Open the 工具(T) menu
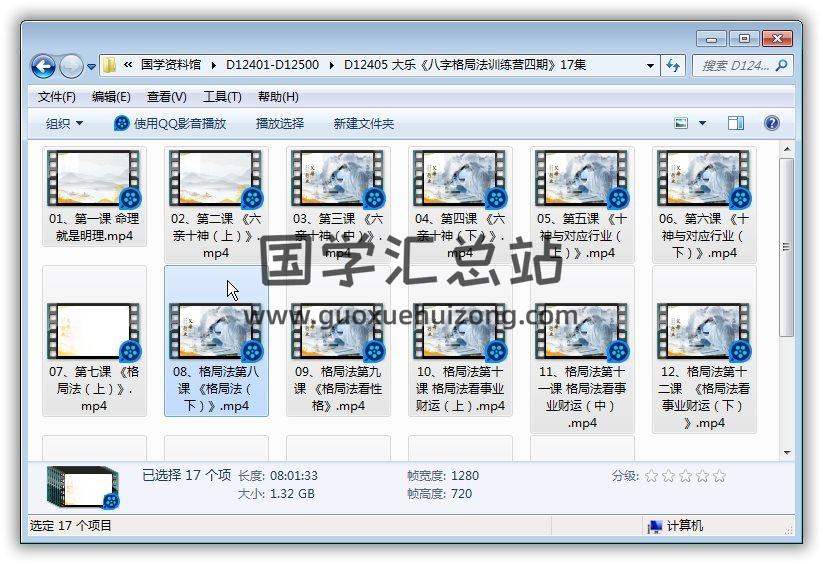The image size is (823, 564). click(222, 97)
